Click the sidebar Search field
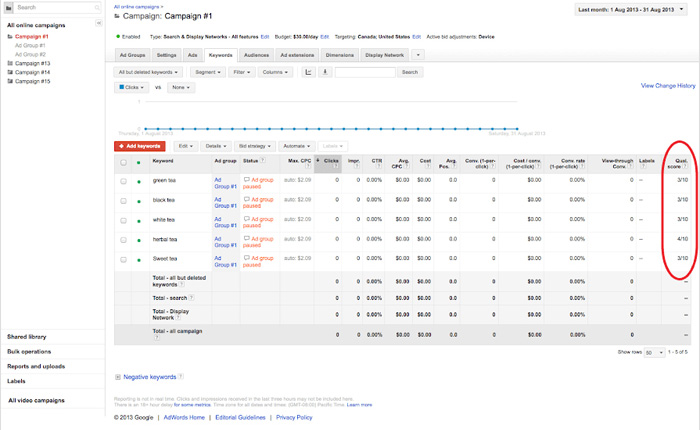The width and height of the screenshot is (700, 430). [58, 8]
